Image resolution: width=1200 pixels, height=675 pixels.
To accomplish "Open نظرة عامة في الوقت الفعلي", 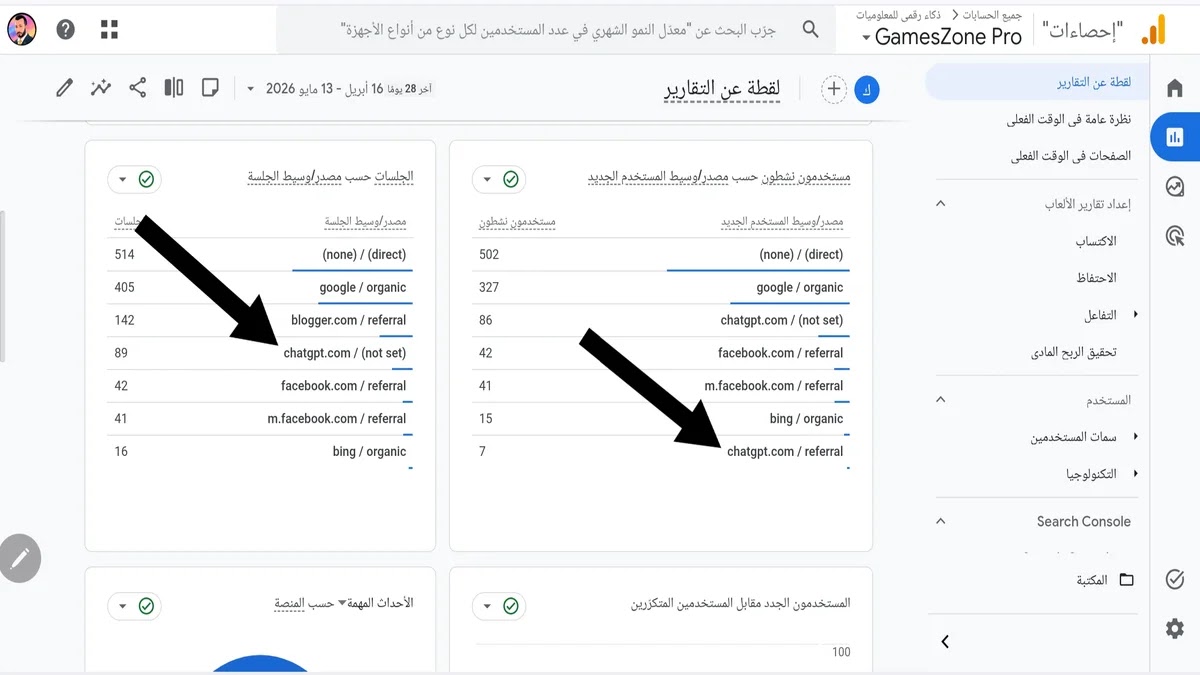I will pyautogui.click(x=1068, y=119).
